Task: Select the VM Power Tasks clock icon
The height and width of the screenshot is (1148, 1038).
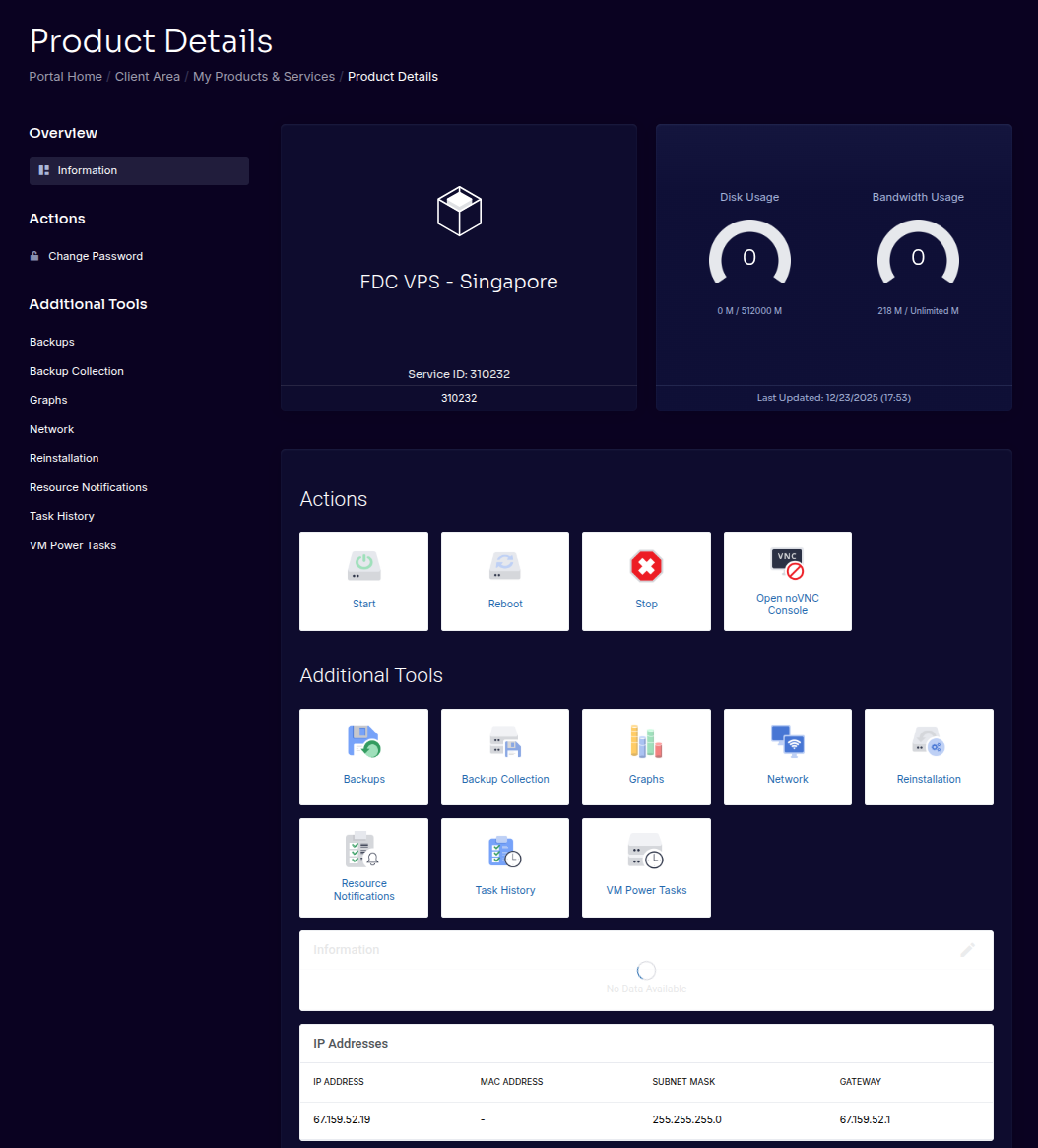Action: coord(646,850)
